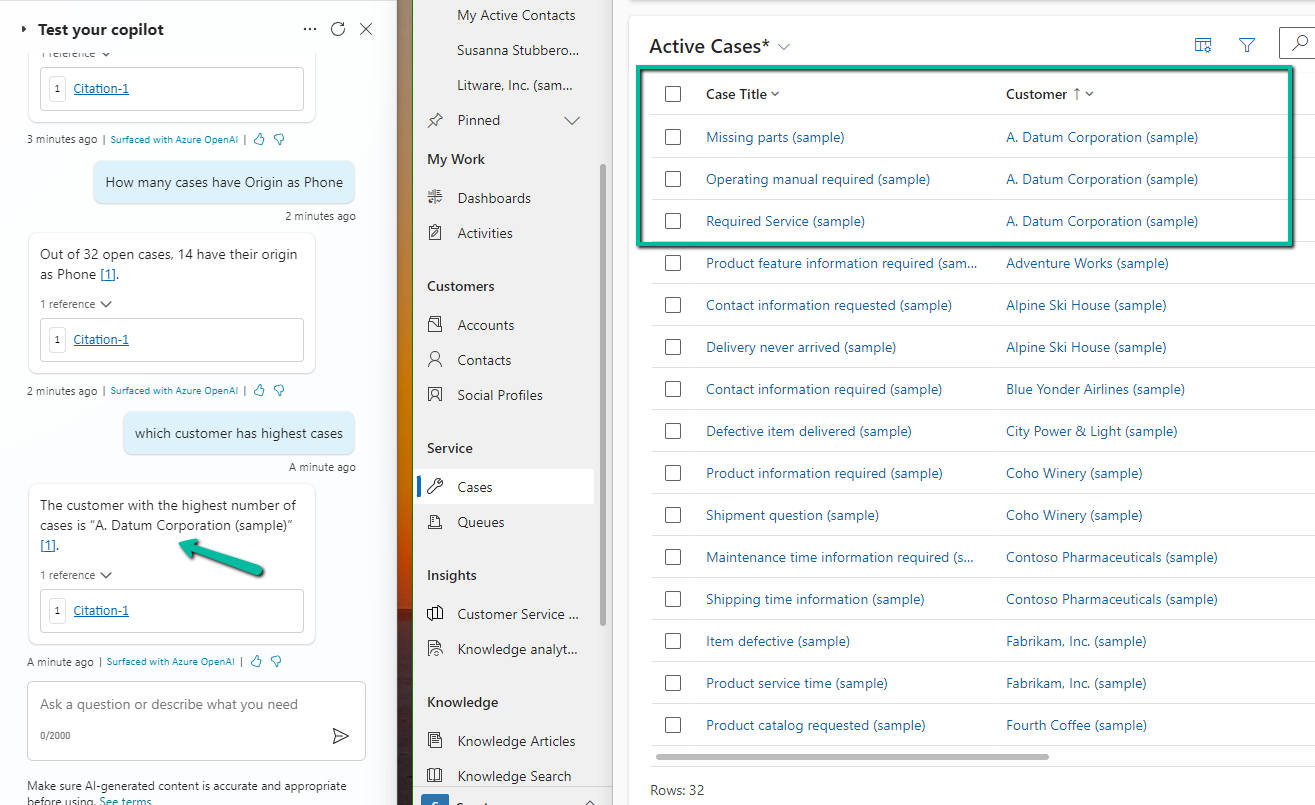Open the edit columns icon

tap(1203, 45)
